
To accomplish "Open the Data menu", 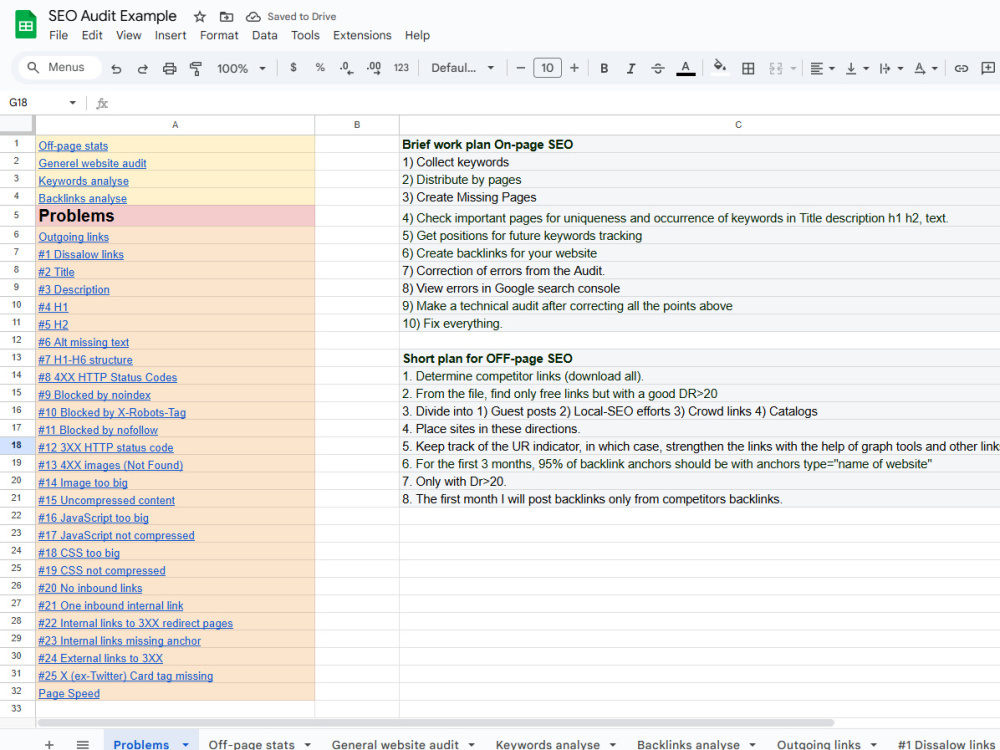I will click(x=265, y=35).
